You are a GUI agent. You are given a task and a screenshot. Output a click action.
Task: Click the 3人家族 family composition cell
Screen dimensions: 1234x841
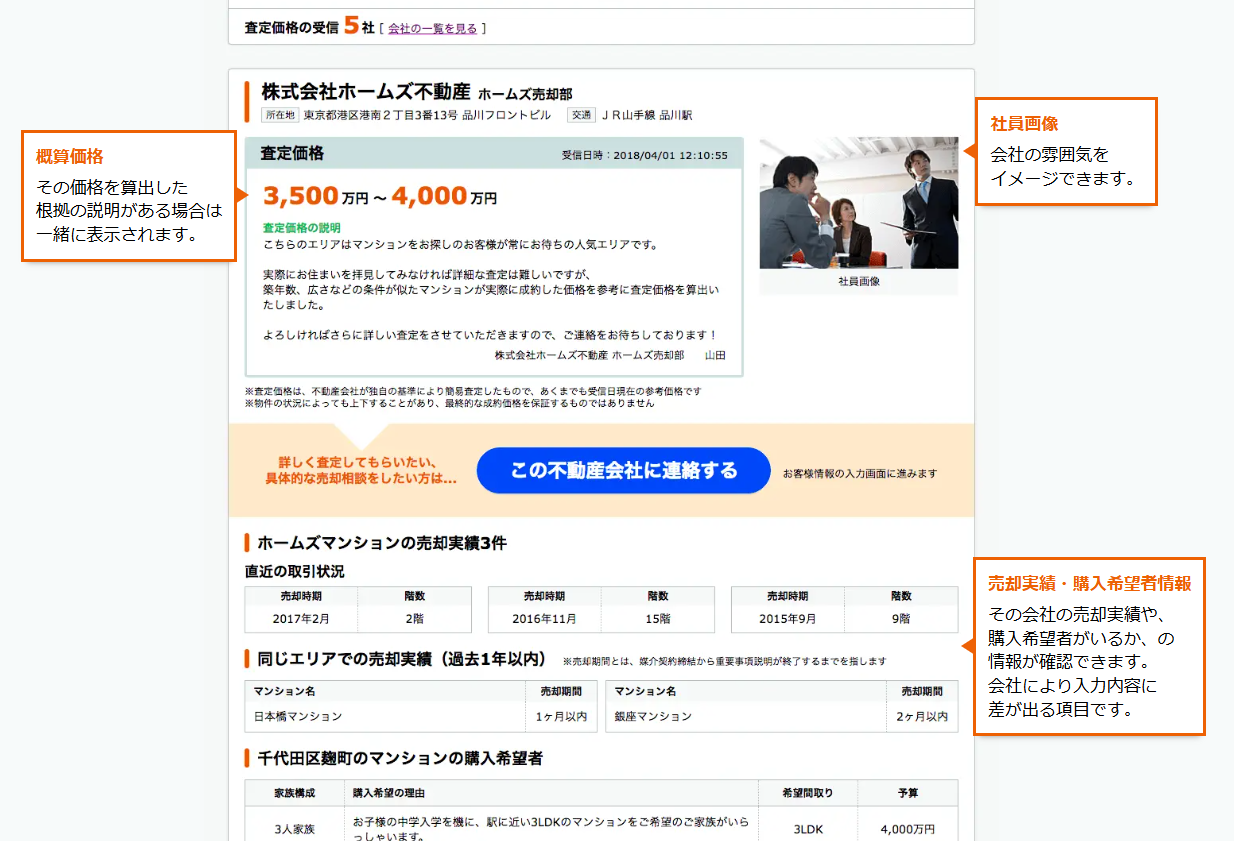[295, 829]
